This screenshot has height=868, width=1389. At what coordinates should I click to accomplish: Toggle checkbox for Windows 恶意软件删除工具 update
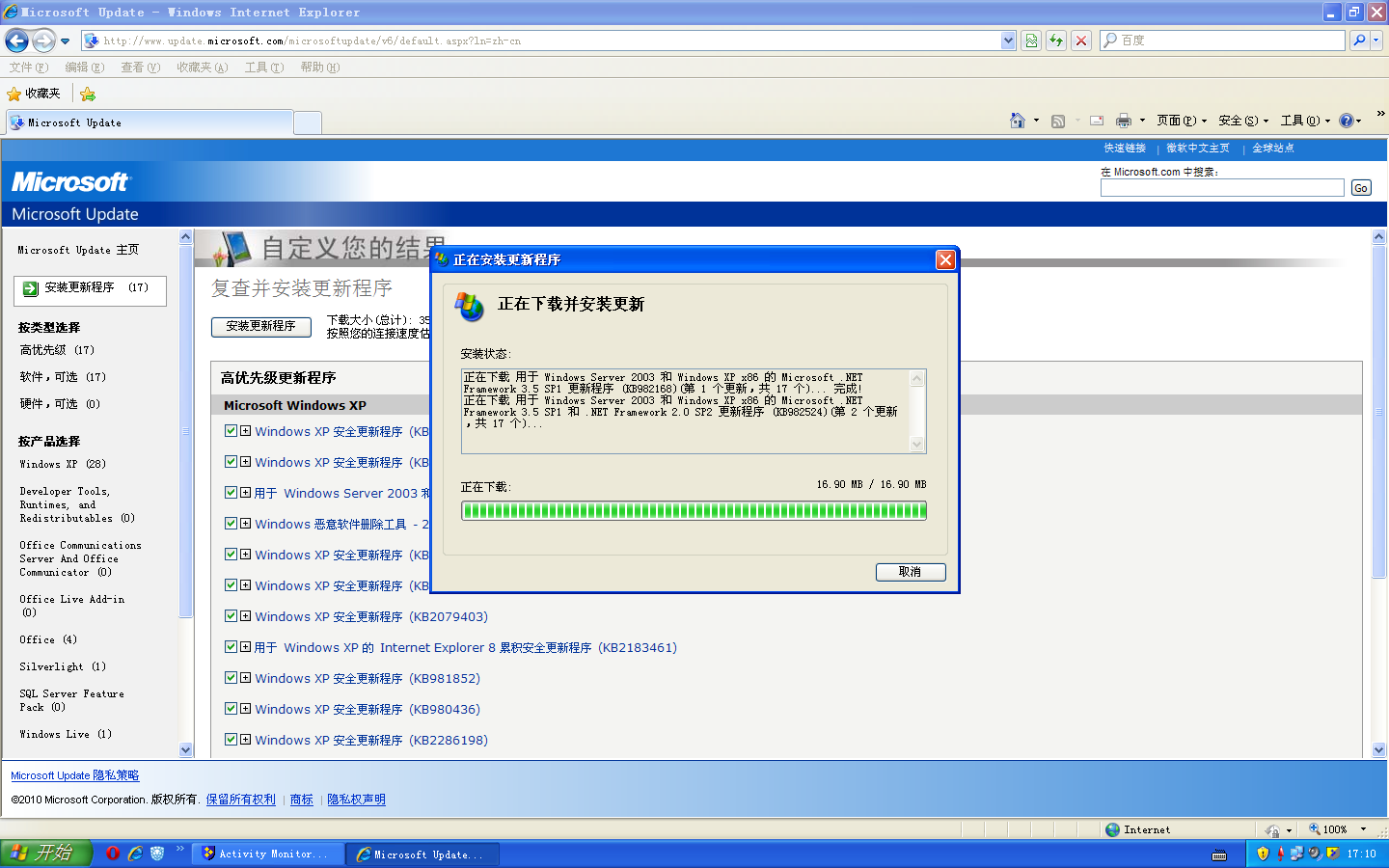pyautogui.click(x=231, y=524)
